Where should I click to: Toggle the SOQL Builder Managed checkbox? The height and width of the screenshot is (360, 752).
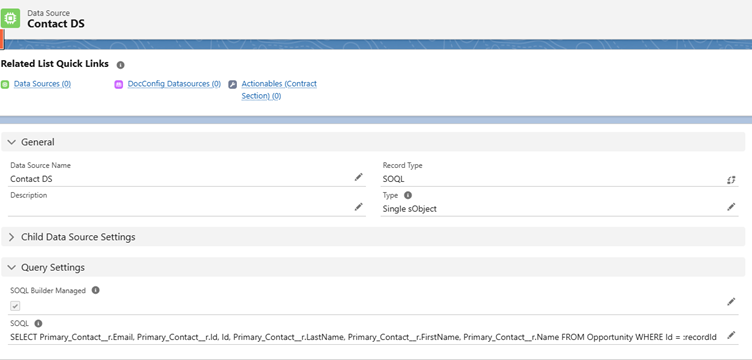coord(15,306)
